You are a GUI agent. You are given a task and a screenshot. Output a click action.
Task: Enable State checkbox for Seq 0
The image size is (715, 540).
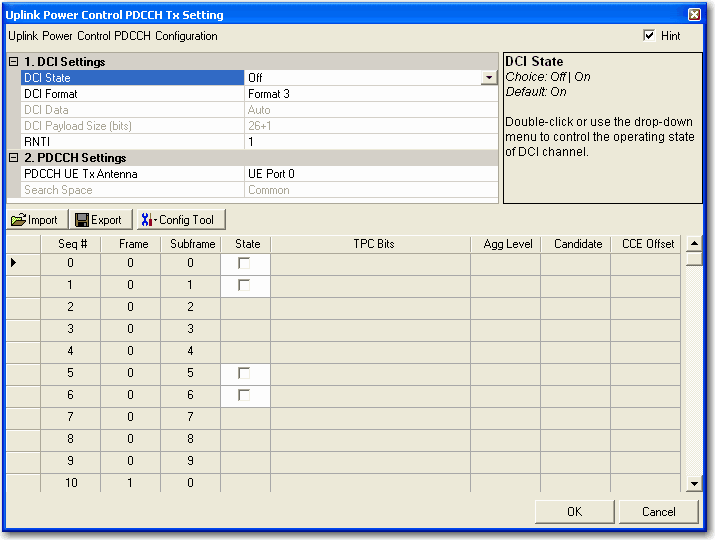[244, 263]
